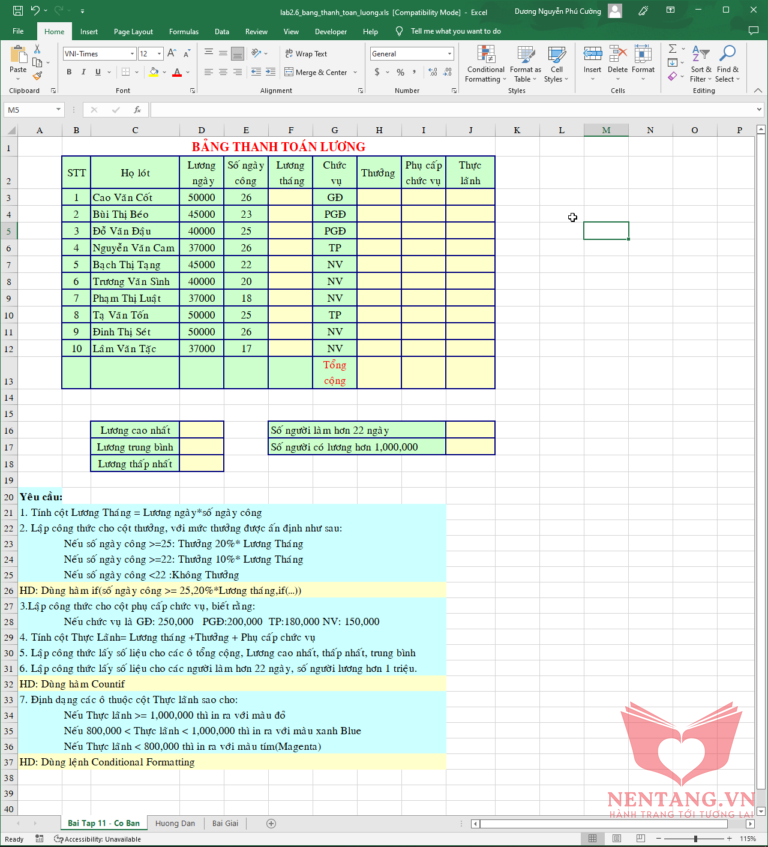
Task: Click the New Sheet plus button
Action: coord(271,823)
